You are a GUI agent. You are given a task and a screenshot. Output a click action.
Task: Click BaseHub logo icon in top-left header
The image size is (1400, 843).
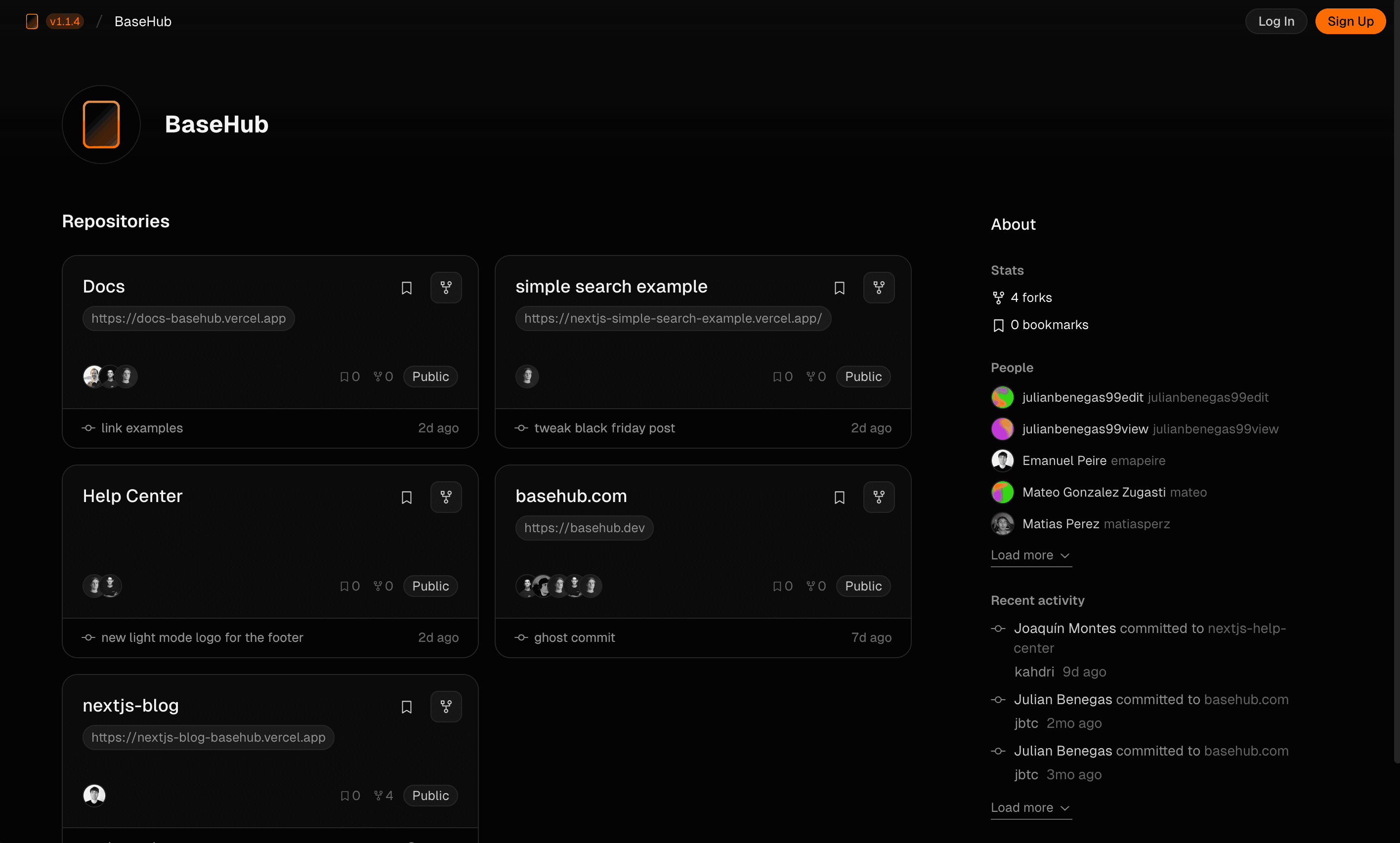pyautogui.click(x=32, y=22)
